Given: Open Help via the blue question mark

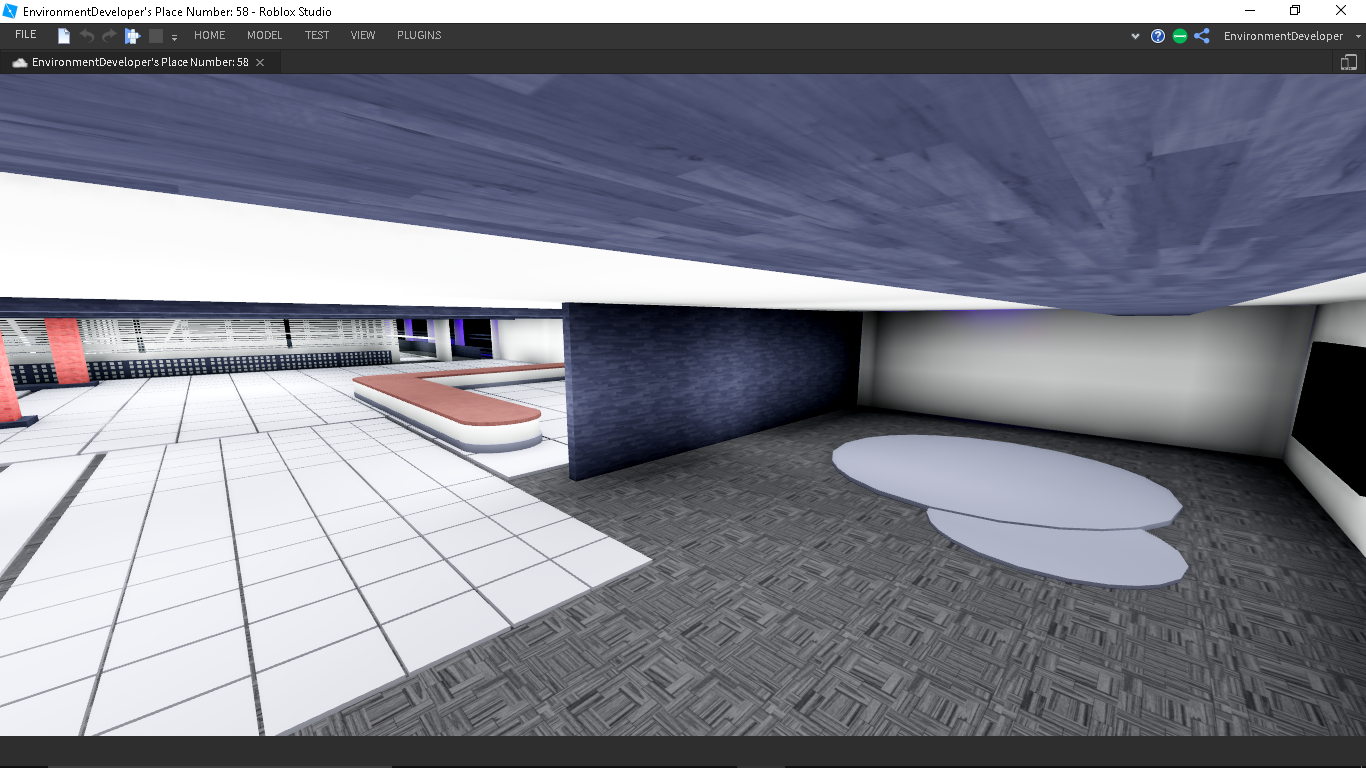Looking at the screenshot, I should (x=1158, y=36).
